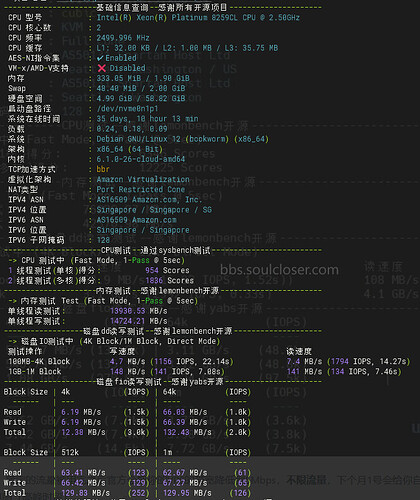Click the fio 512k Read value '63.41 MB/s'
420x500 pixels.
pyautogui.click(x=83, y=473)
